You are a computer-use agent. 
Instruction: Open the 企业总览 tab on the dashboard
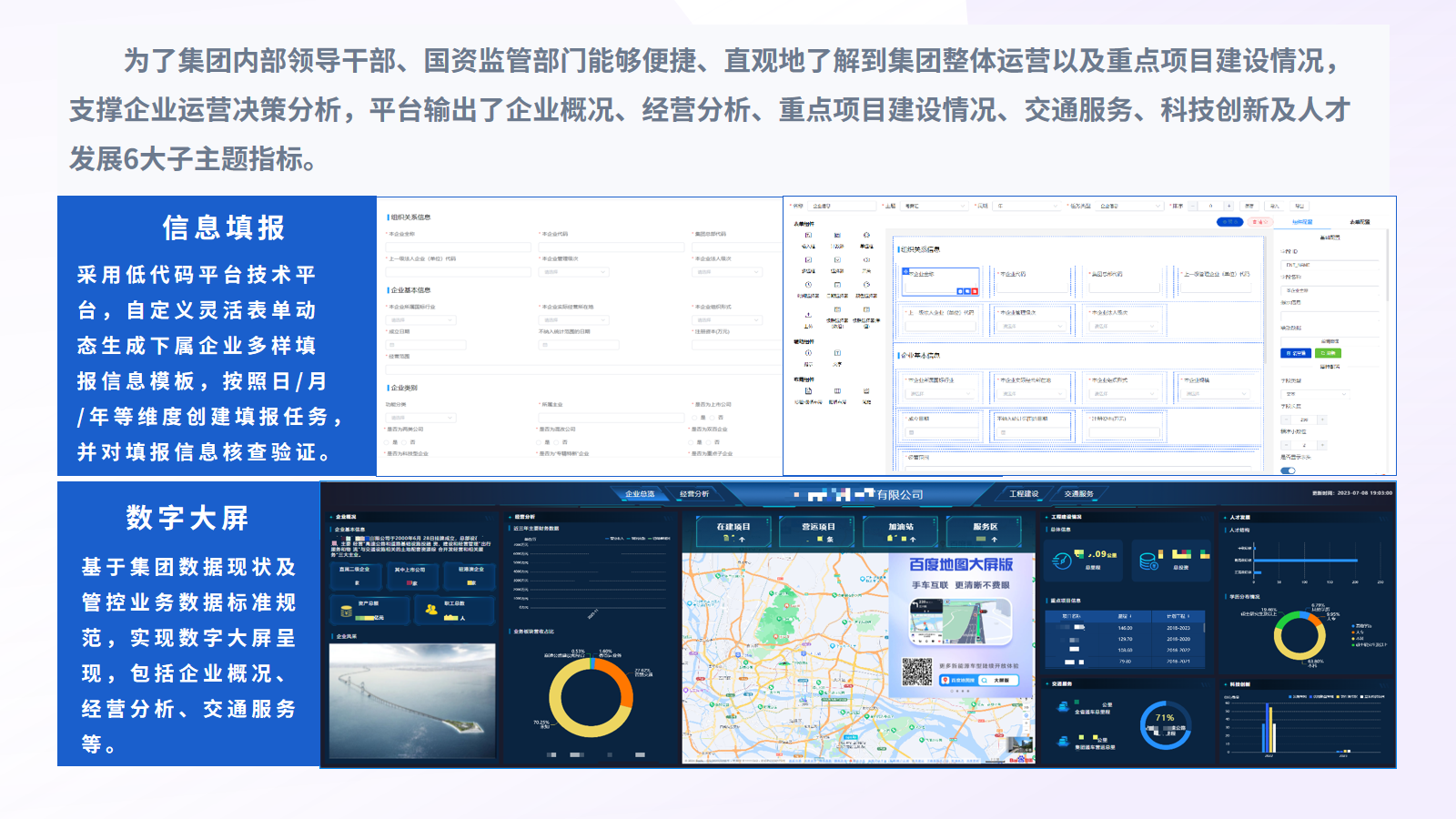[640, 494]
